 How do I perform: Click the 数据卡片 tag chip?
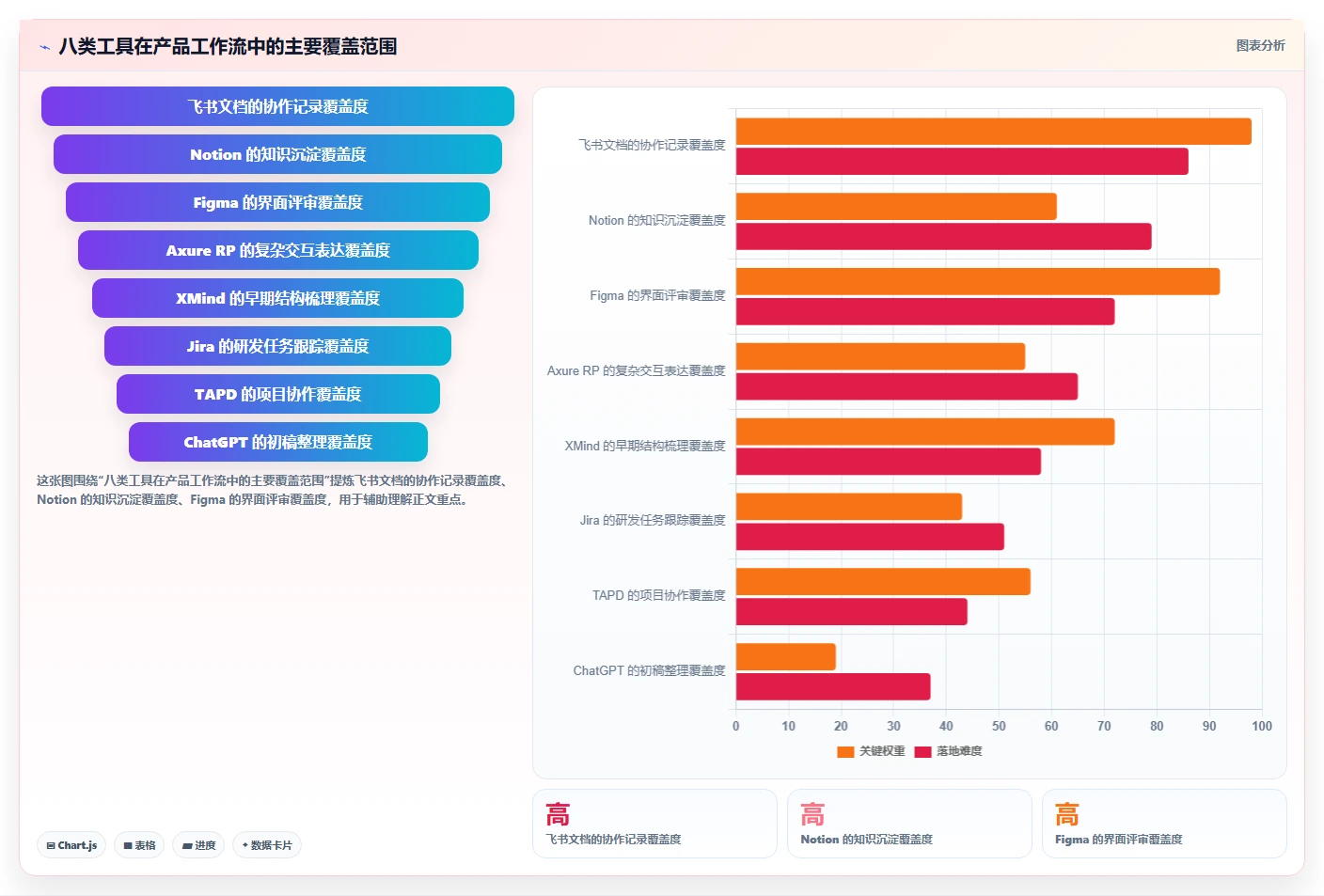[267, 845]
